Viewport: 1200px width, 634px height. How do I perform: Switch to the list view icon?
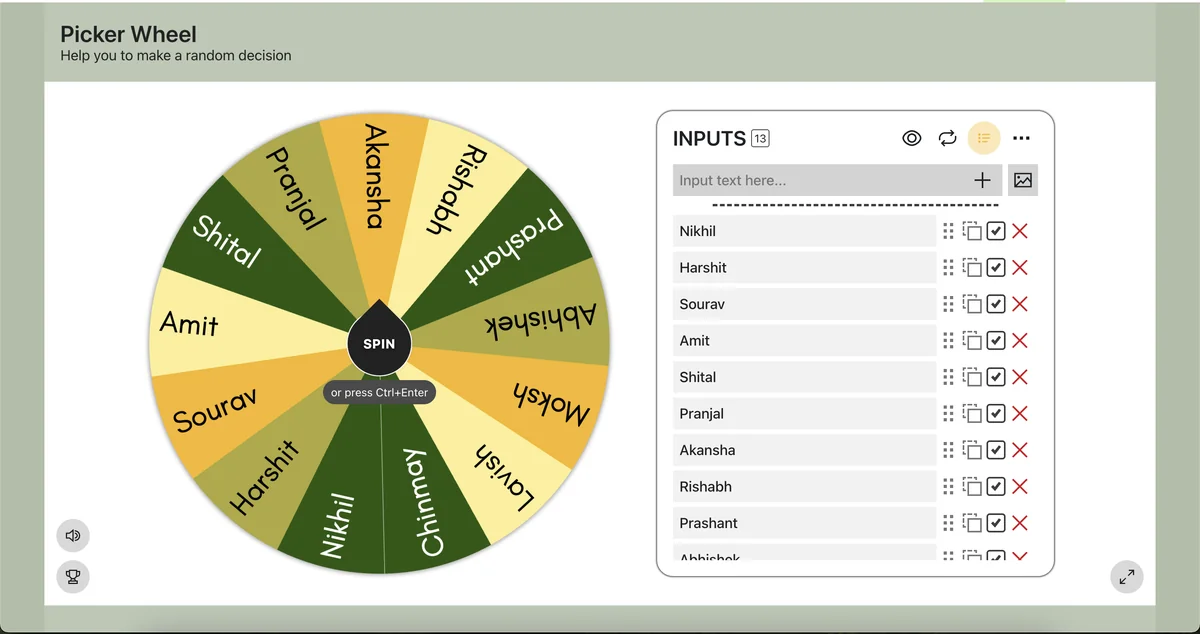(984, 138)
